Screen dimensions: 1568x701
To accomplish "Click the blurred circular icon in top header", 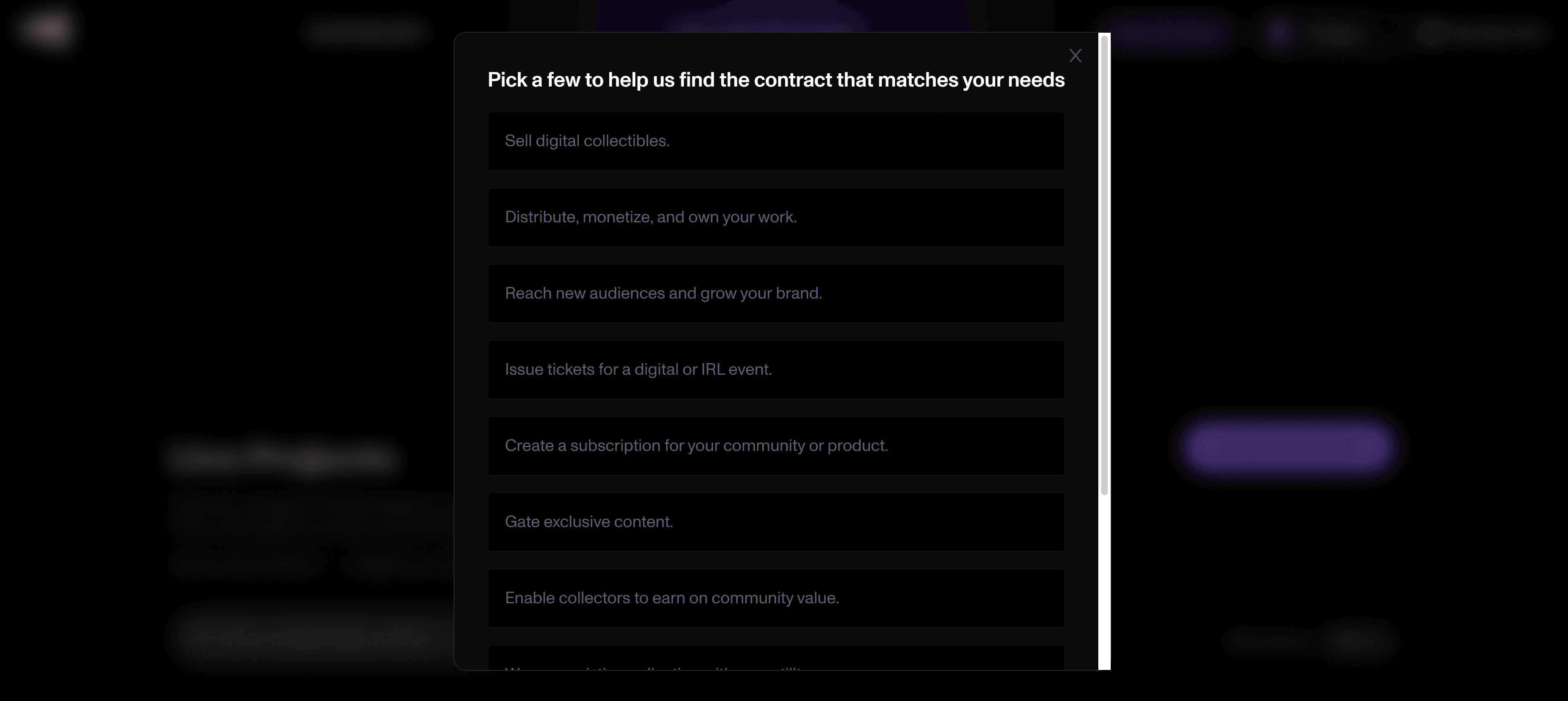I will point(1280,32).
